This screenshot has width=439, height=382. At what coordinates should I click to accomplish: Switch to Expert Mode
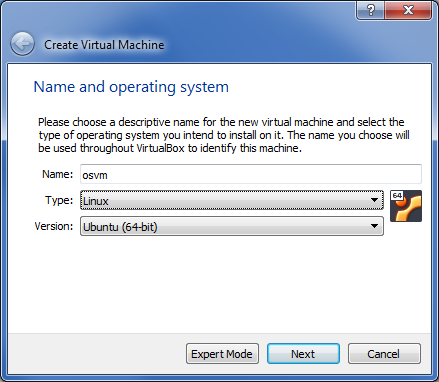[x=222, y=354]
